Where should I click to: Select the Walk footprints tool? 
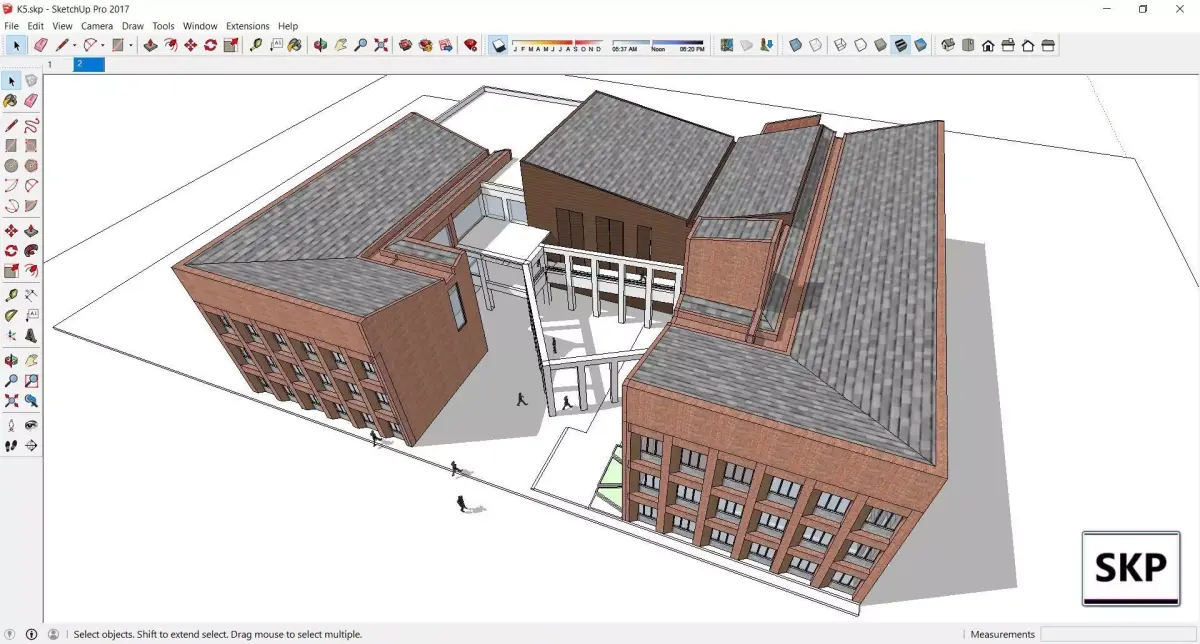[11, 445]
